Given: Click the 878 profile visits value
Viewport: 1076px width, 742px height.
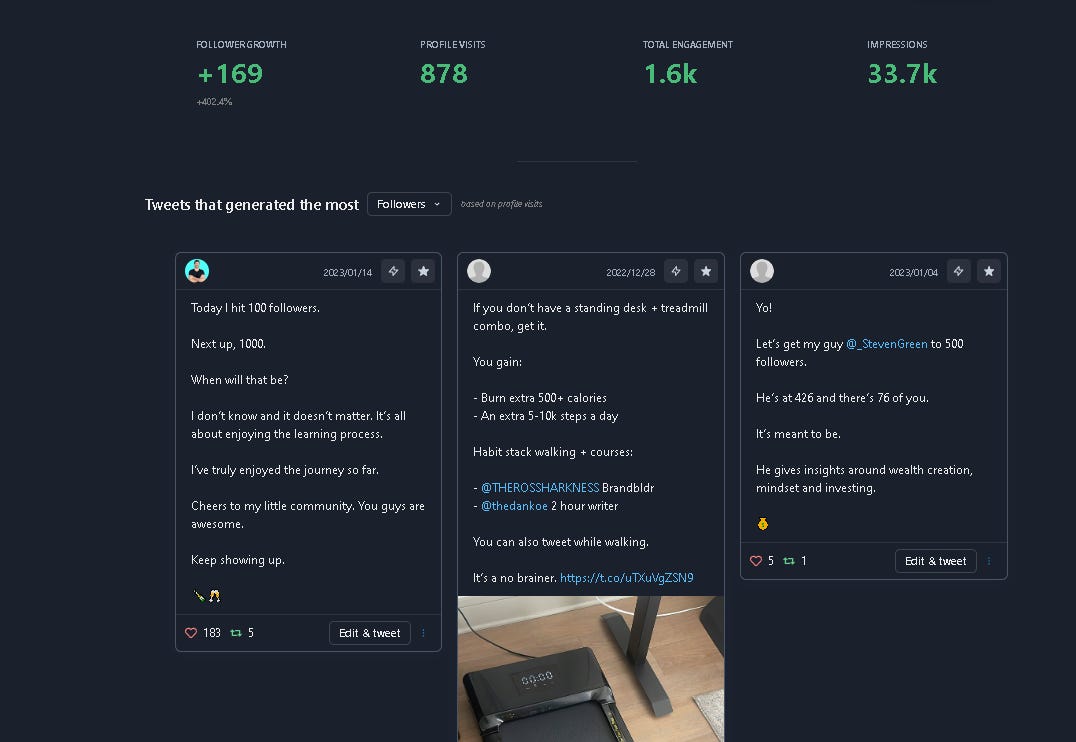Looking at the screenshot, I should tap(444, 74).
